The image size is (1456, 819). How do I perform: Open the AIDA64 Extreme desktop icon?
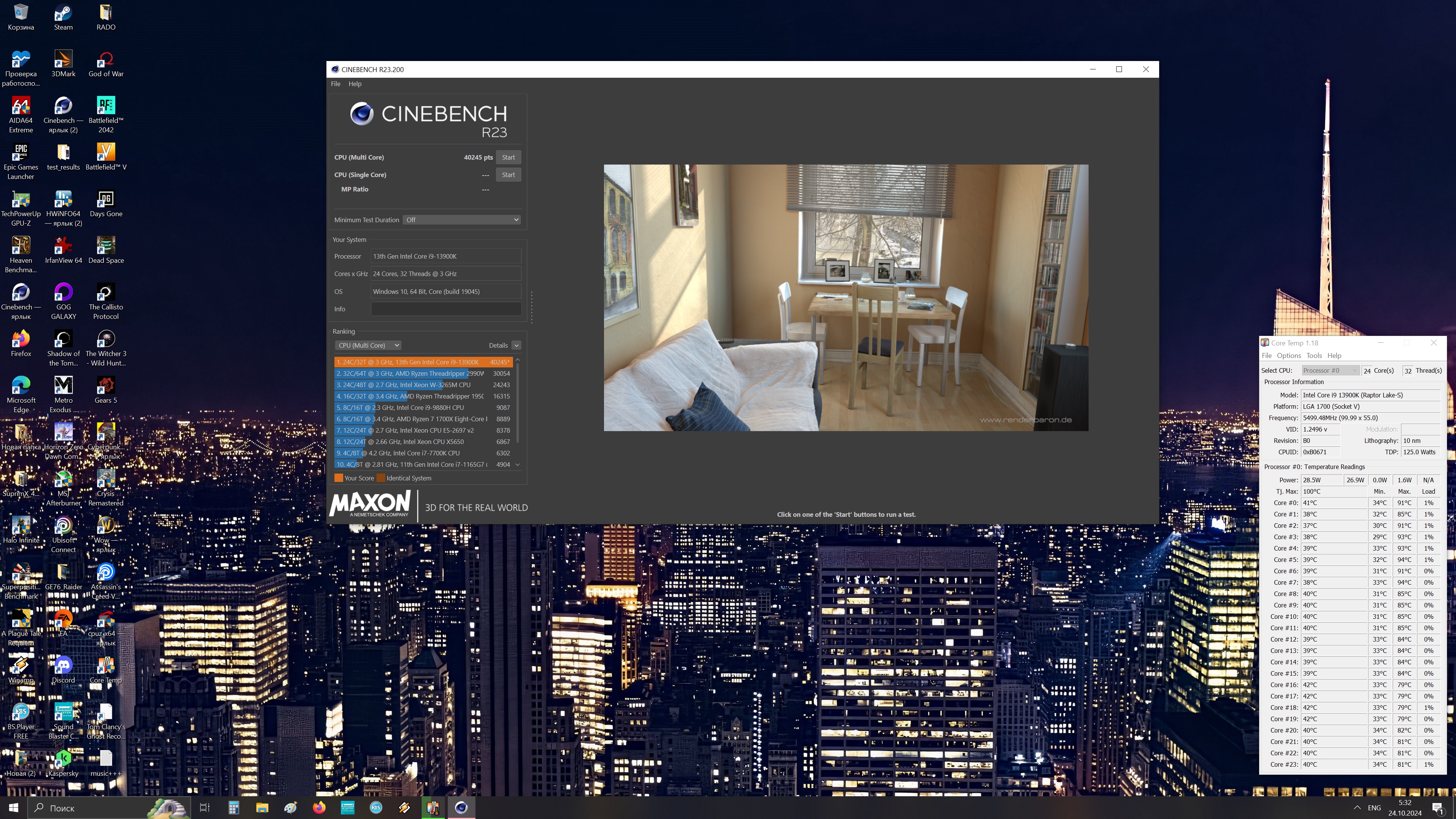pyautogui.click(x=21, y=106)
